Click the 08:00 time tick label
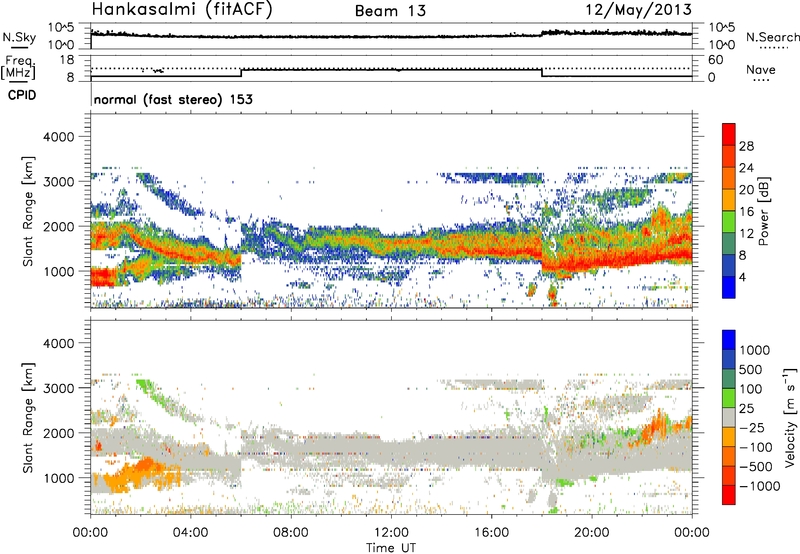 point(290,533)
